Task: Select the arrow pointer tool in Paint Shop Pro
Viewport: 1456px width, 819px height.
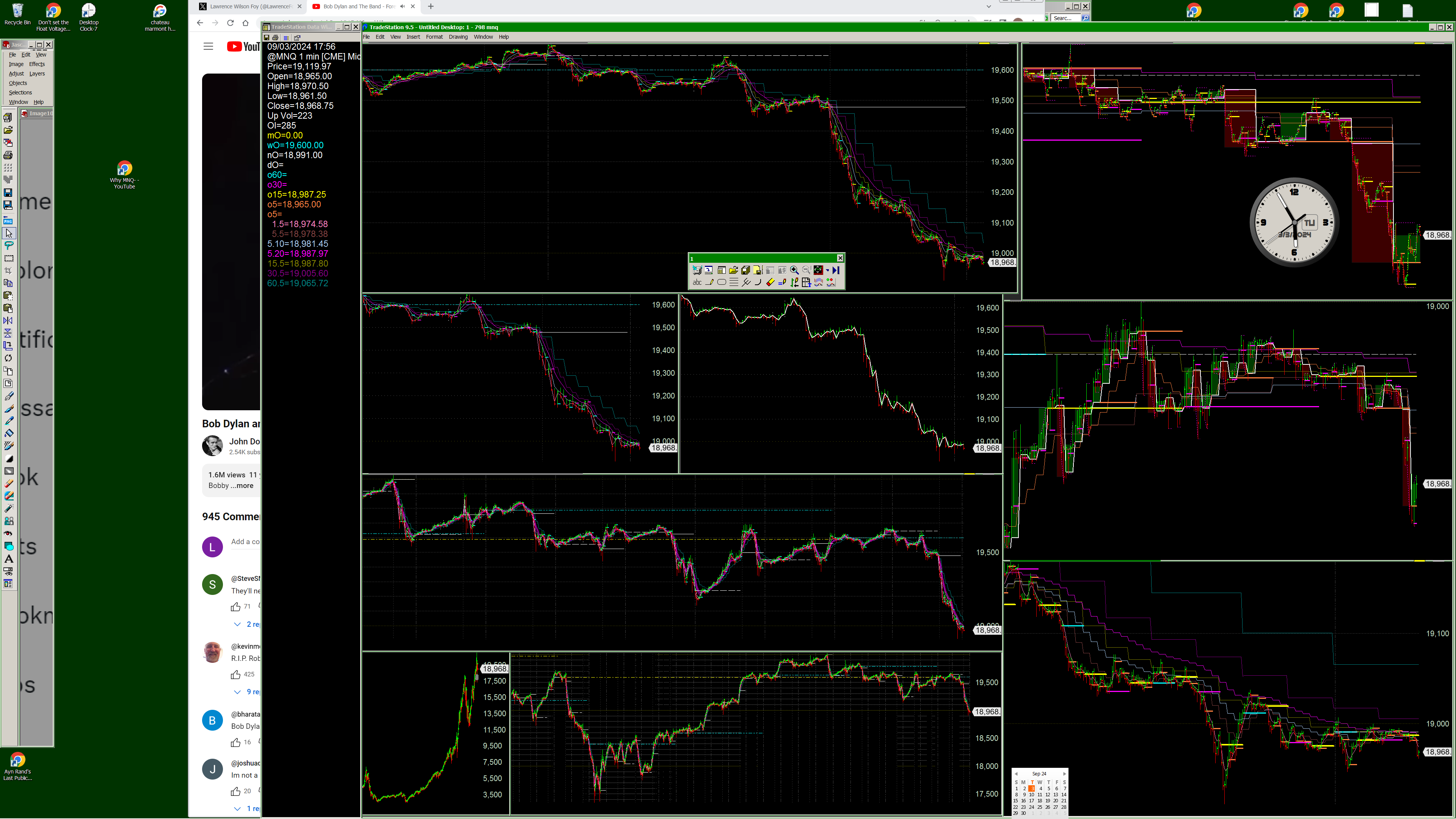Action: point(8,234)
